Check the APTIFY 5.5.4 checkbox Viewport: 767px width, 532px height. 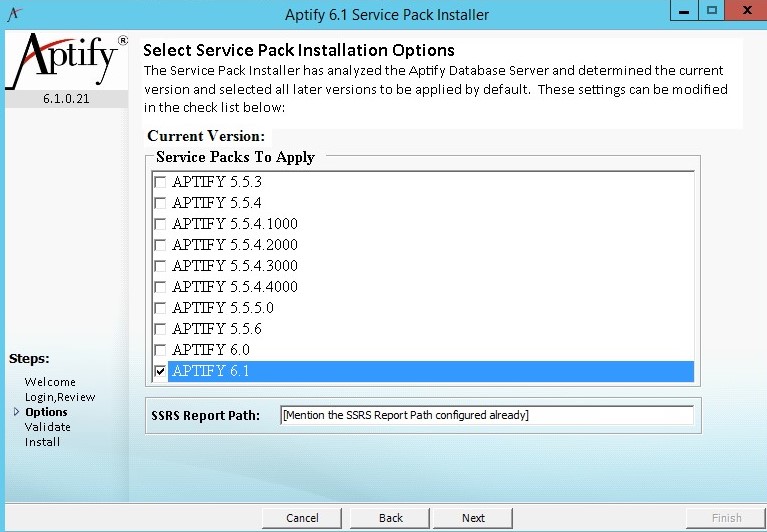160,203
